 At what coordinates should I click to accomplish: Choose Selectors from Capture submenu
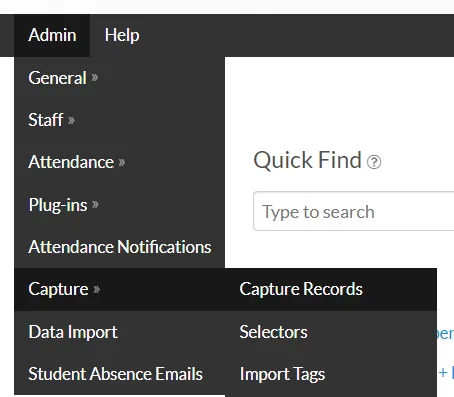coord(331,332)
